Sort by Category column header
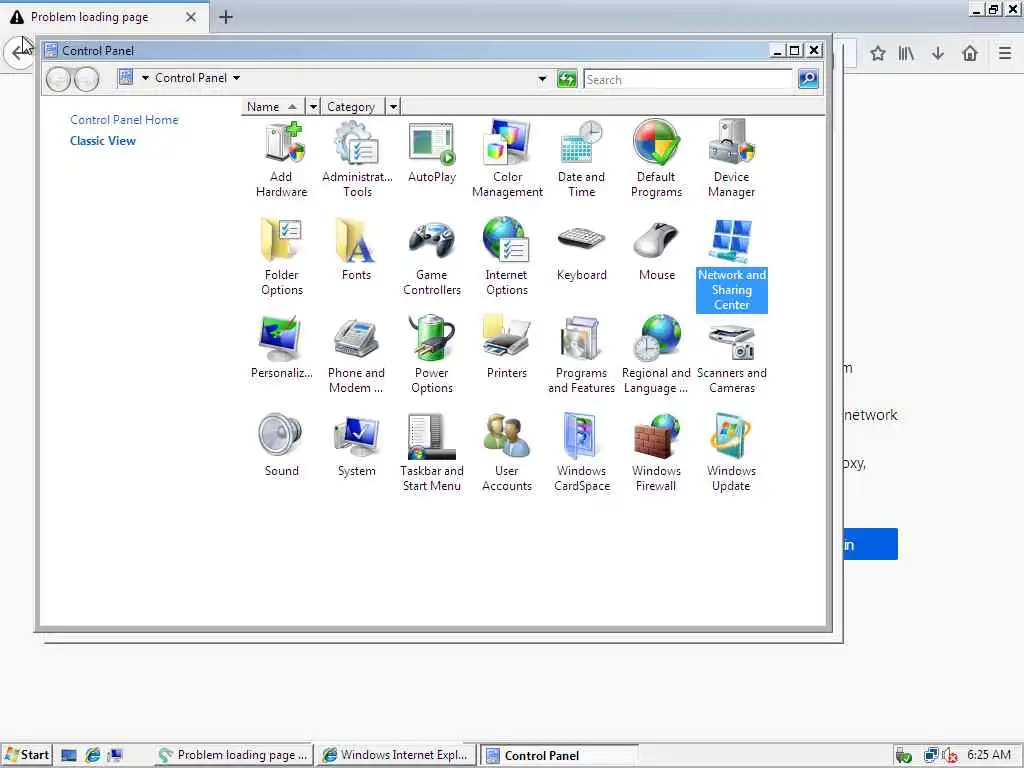This screenshot has width=1024, height=768. (x=353, y=106)
